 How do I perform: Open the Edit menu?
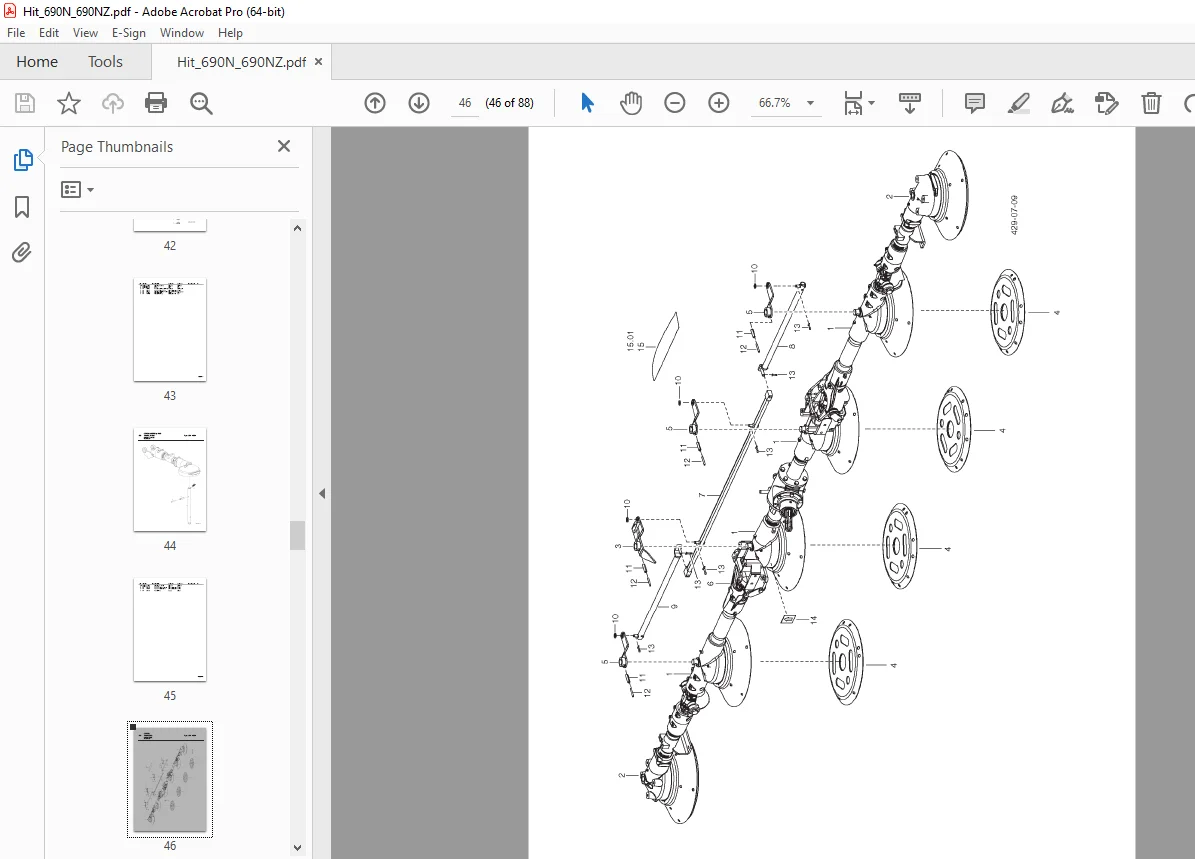tap(49, 33)
